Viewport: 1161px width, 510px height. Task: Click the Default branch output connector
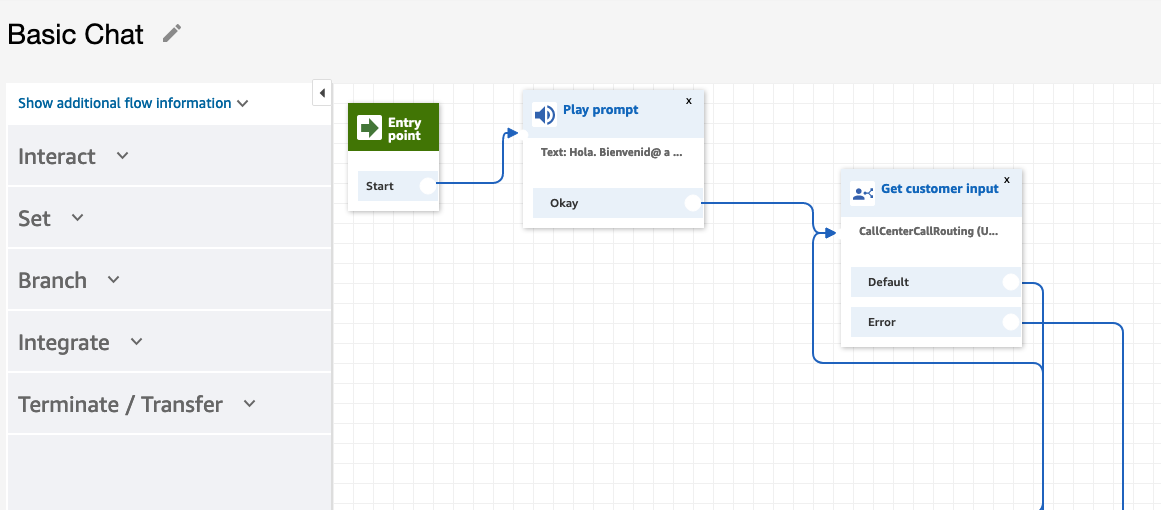1011,282
